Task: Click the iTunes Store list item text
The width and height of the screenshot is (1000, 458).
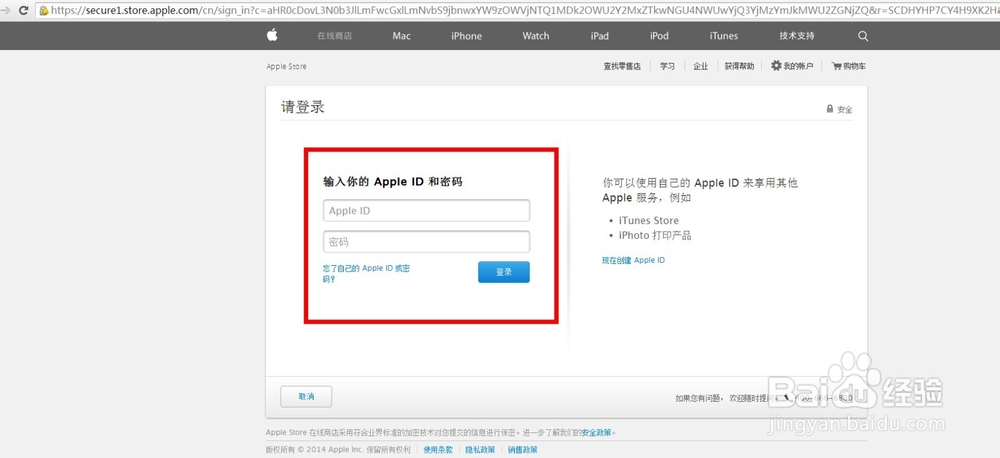Action: (649, 220)
